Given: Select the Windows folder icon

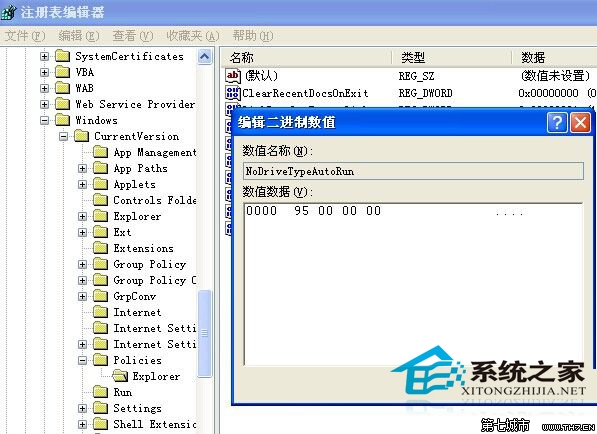Looking at the screenshot, I should click(x=62, y=120).
